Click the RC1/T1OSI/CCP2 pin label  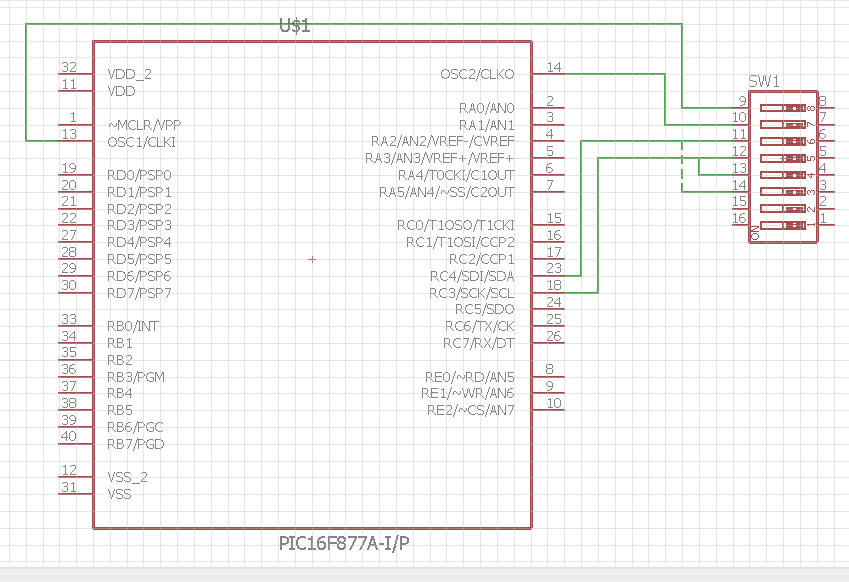460,243
